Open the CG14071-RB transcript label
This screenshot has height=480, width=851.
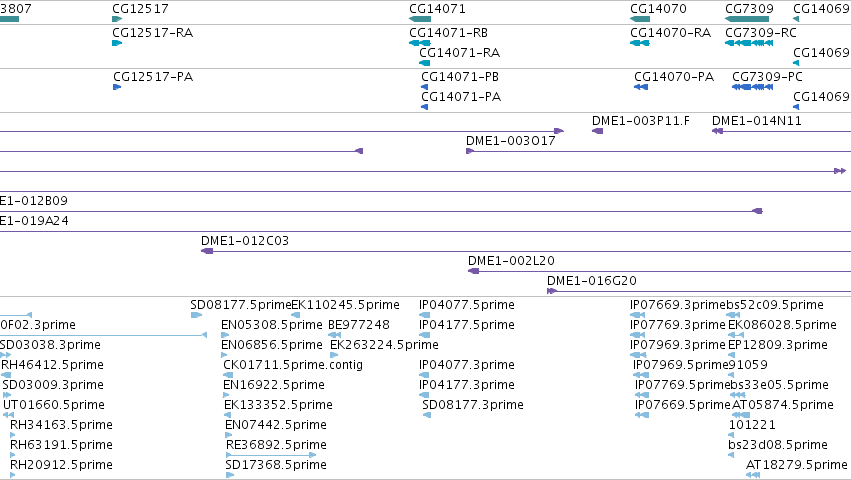click(x=448, y=33)
